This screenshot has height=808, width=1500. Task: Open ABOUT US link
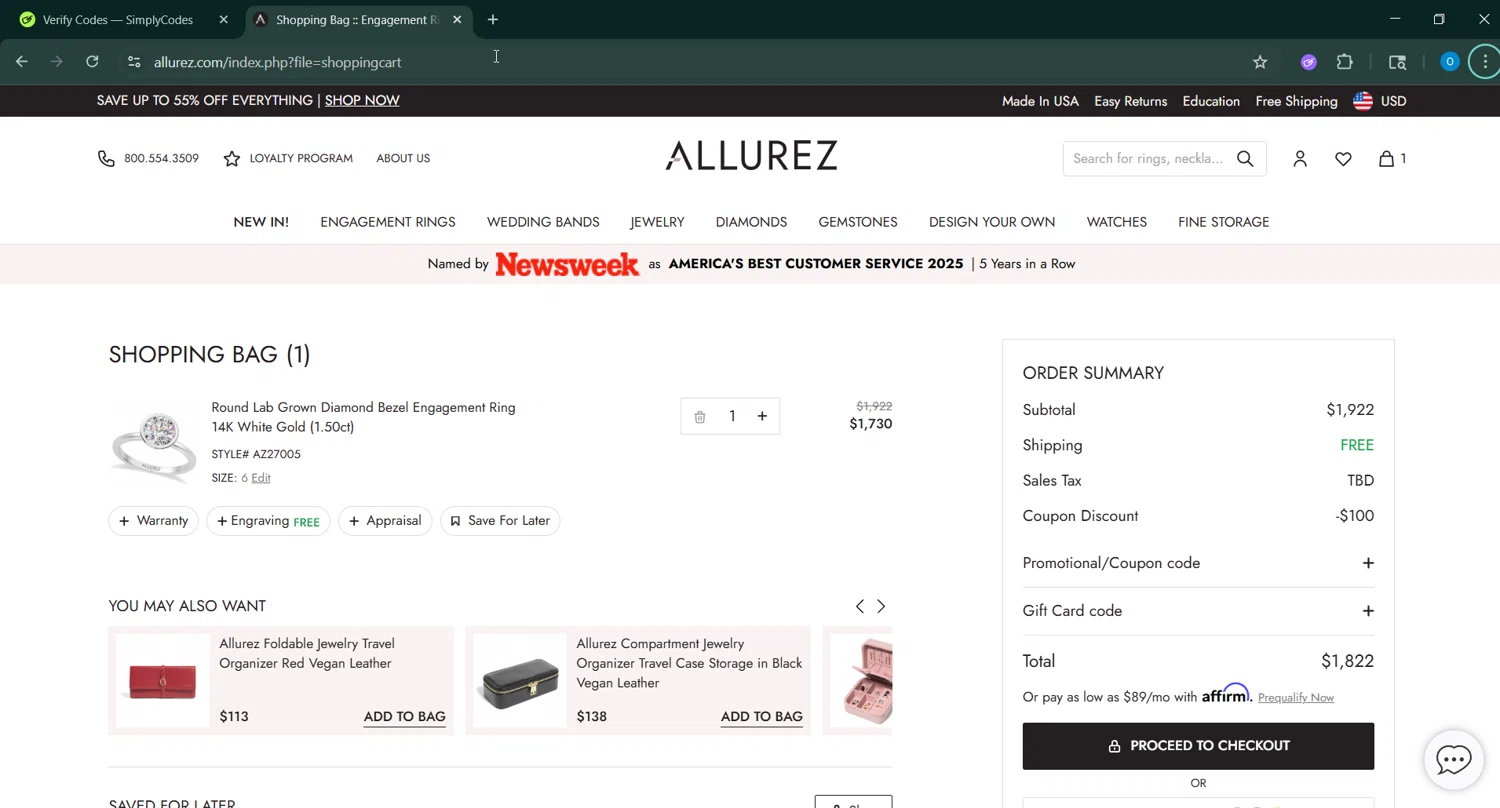tap(403, 158)
